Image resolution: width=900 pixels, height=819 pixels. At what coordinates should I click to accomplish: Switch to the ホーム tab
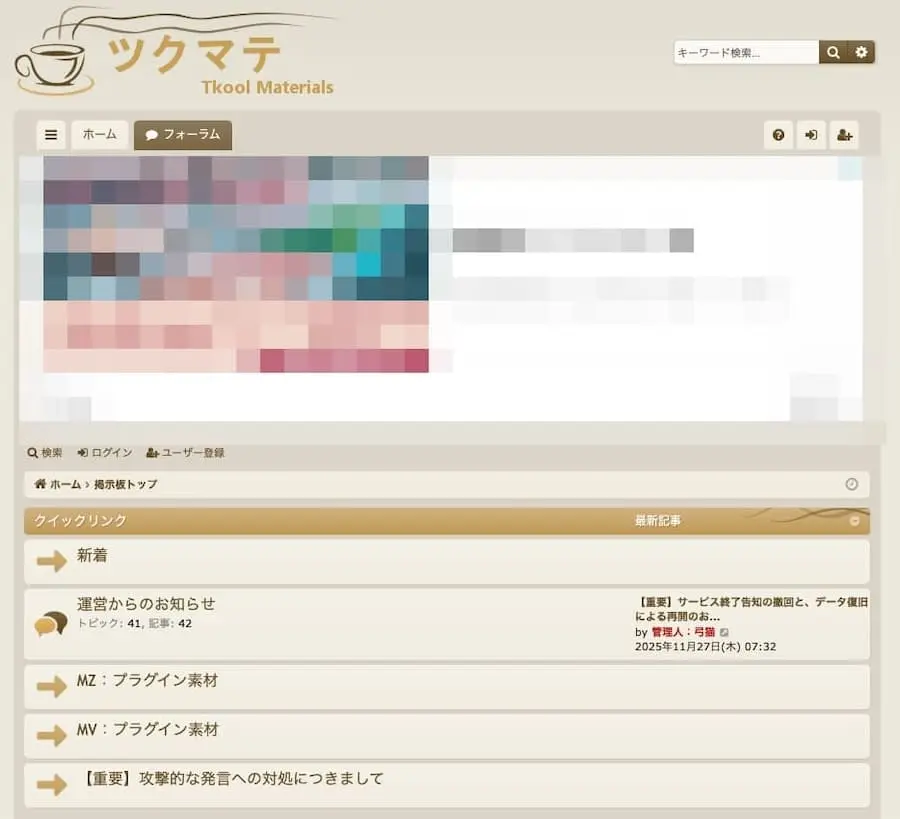pos(100,133)
